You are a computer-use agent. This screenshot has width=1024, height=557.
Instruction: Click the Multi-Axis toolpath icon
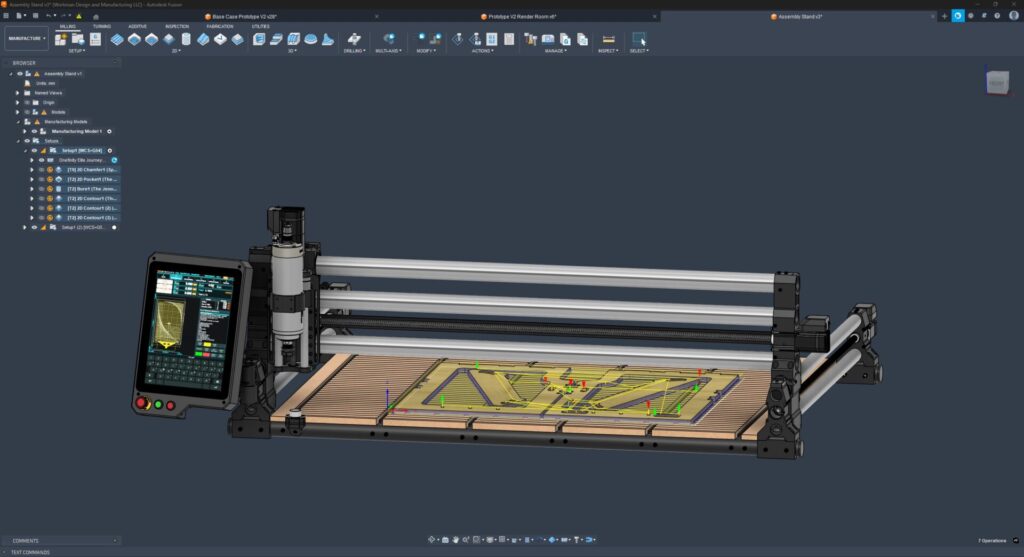tap(389, 39)
